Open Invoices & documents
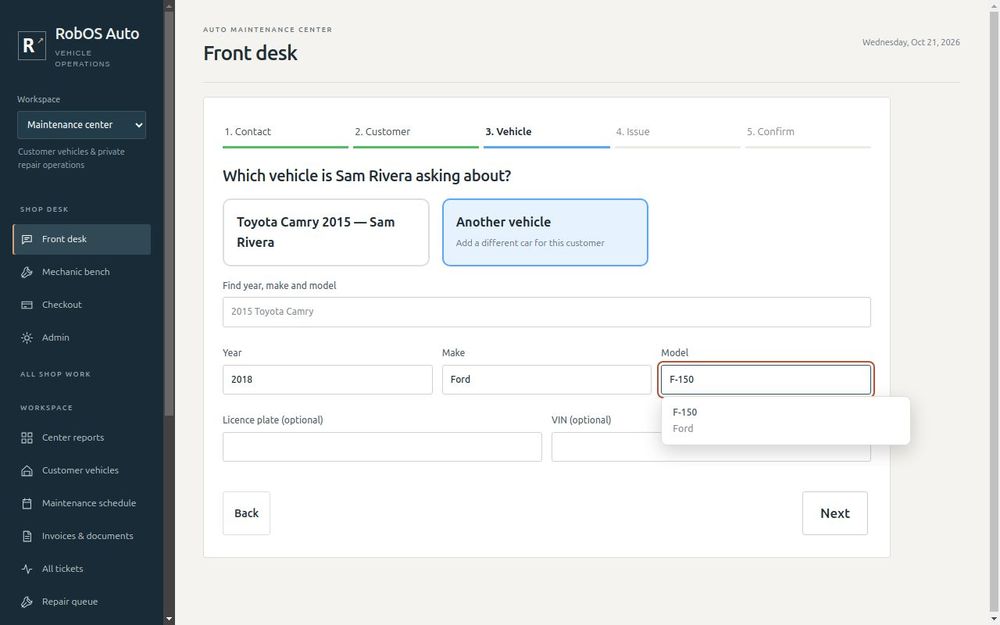The height and width of the screenshot is (625, 1000). coord(82,536)
